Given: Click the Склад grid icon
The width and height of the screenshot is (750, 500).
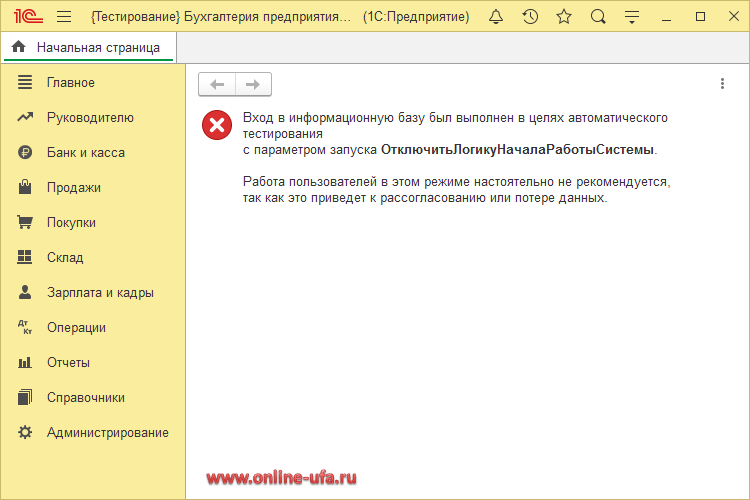Looking at the screenshot, I should [24, 257].
